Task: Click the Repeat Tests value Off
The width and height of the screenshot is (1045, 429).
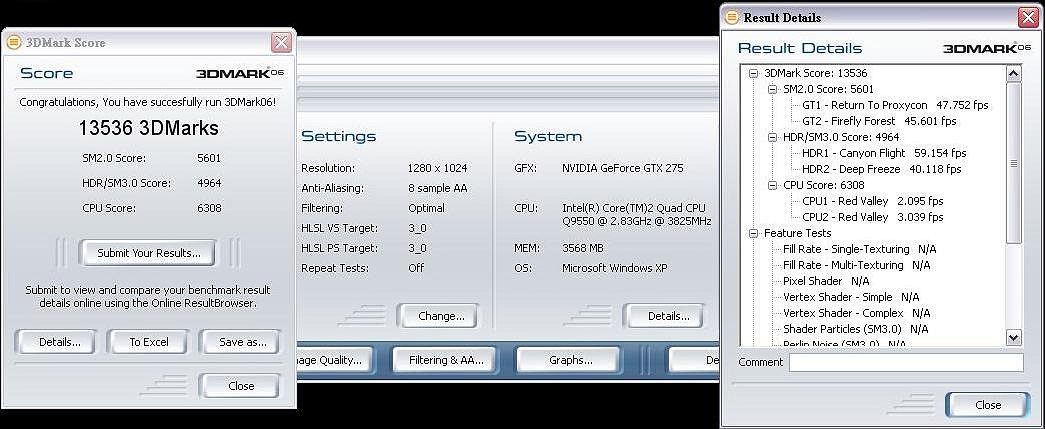Action: coord(416,268)
